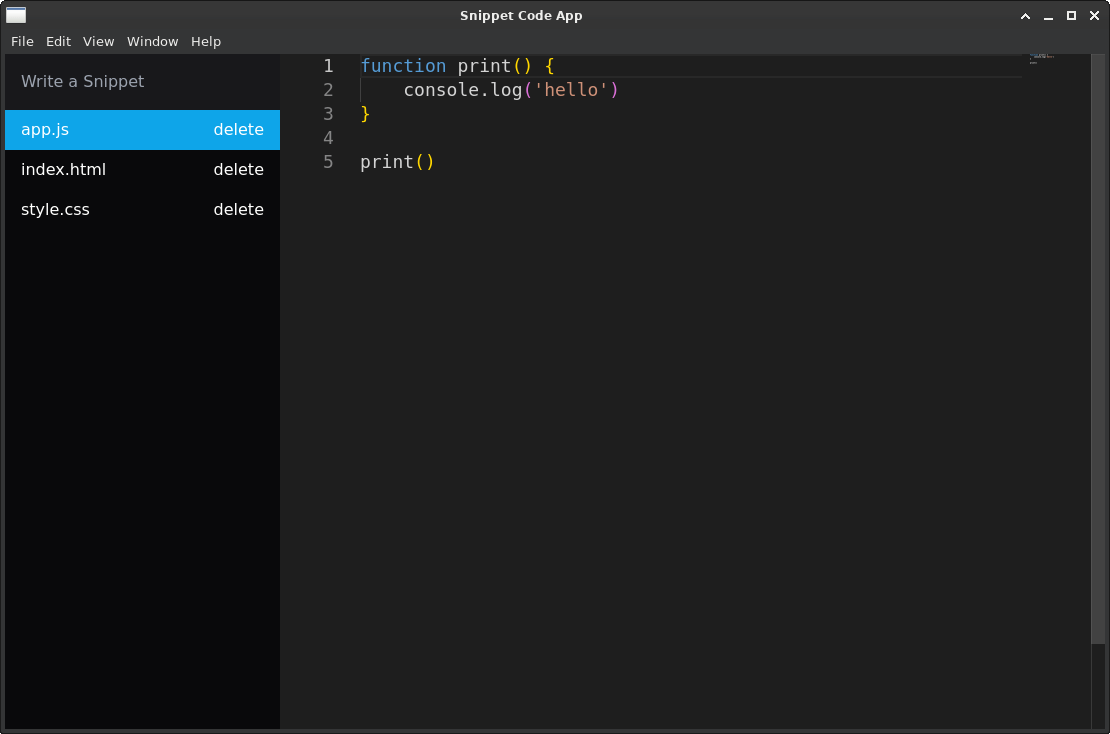Click line number 5 in the gutter

(328, 162)
